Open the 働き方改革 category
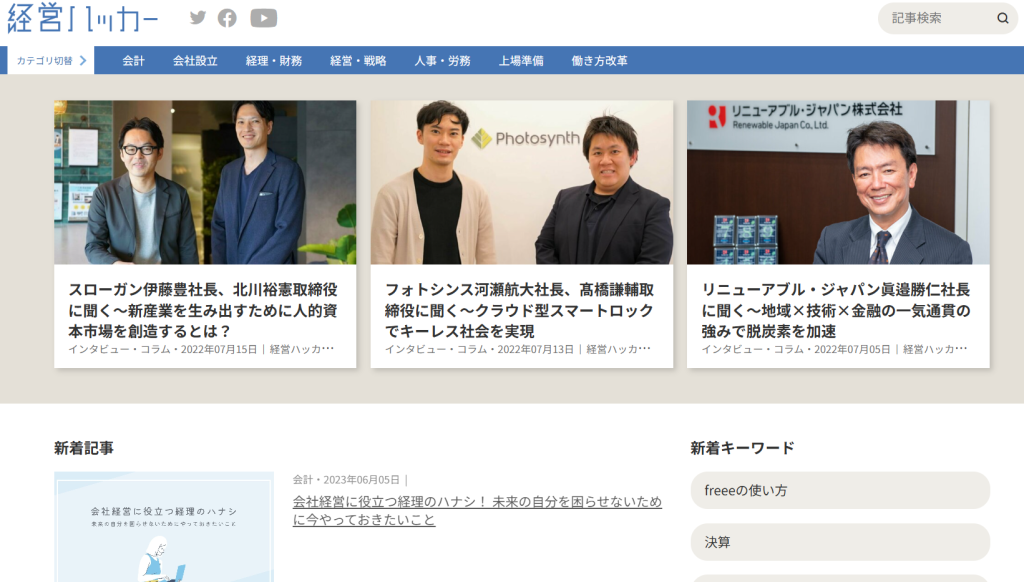The image size is (1024, 582). pyautogui.click(x=600, y=61)
